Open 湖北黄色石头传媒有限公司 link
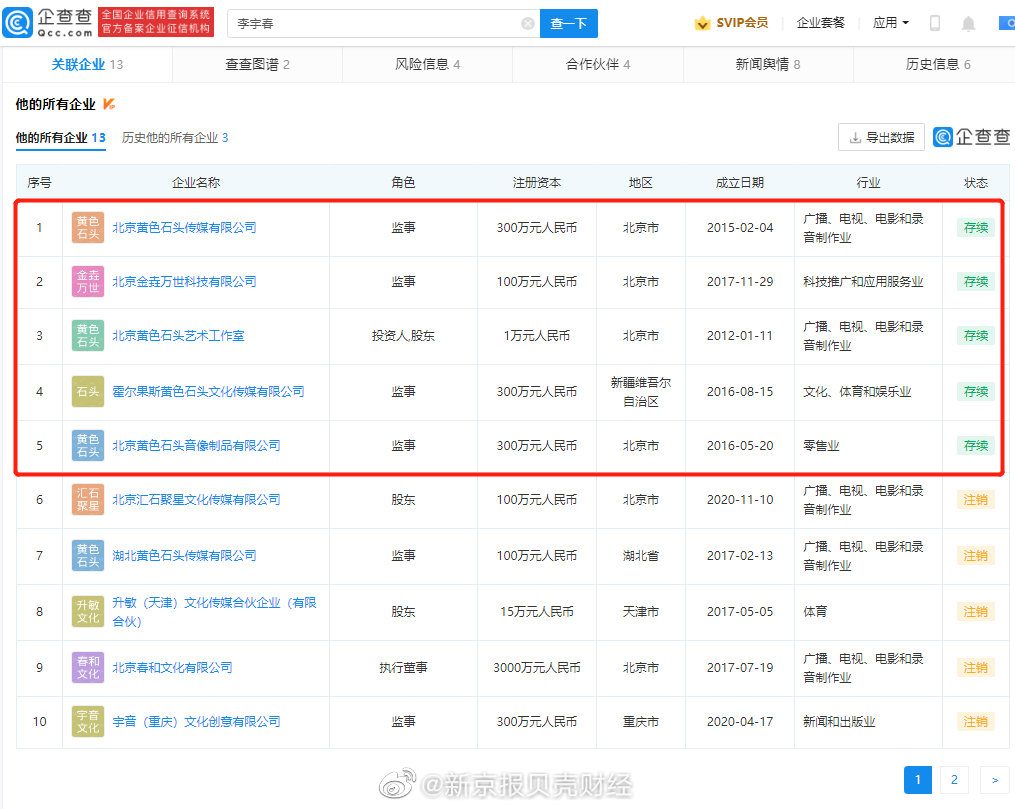The height and width of the screenshot is (809, 1015). [184, 555]
